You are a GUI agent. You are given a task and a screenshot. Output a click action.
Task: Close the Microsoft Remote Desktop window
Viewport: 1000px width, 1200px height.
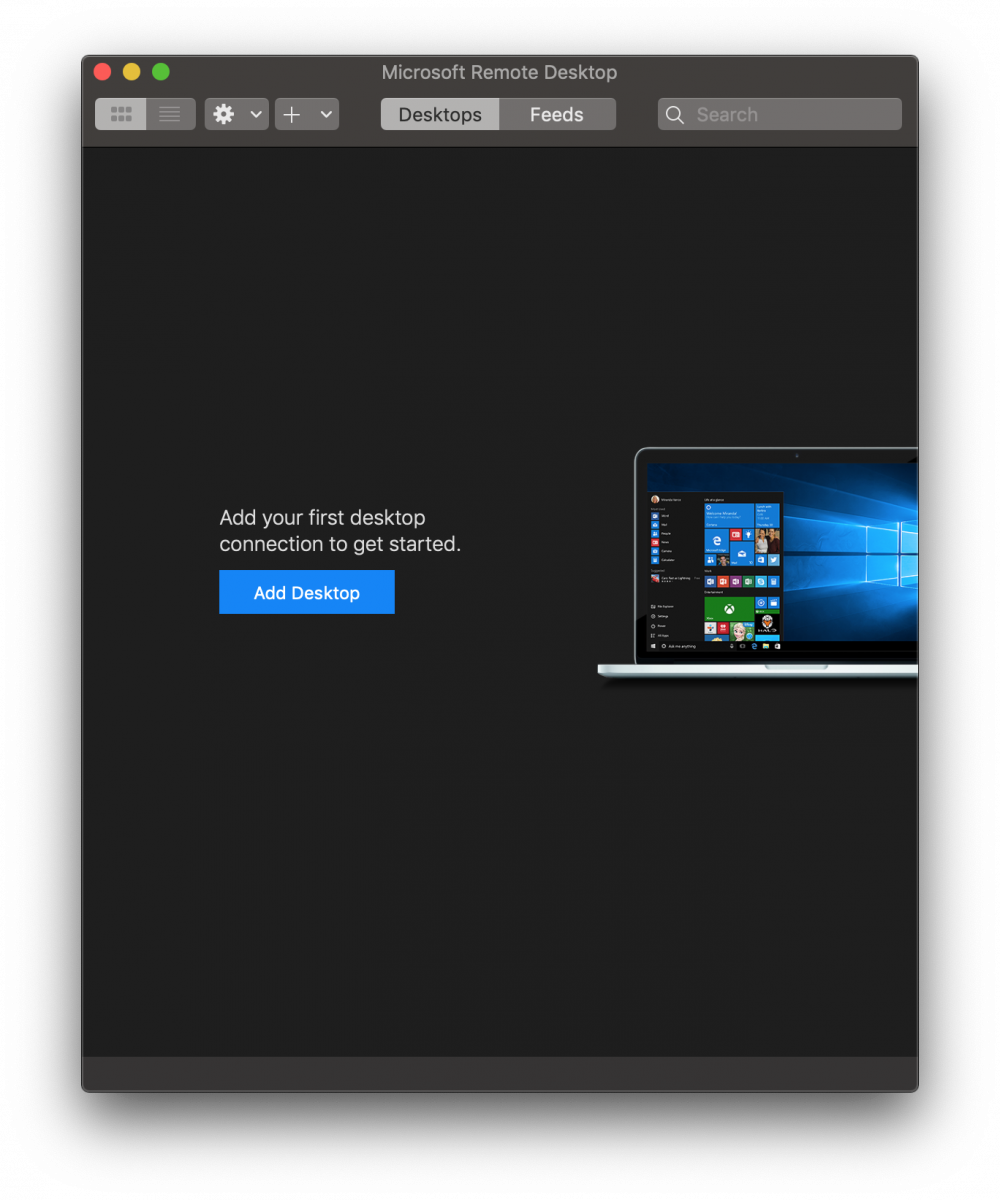[102, 72]
